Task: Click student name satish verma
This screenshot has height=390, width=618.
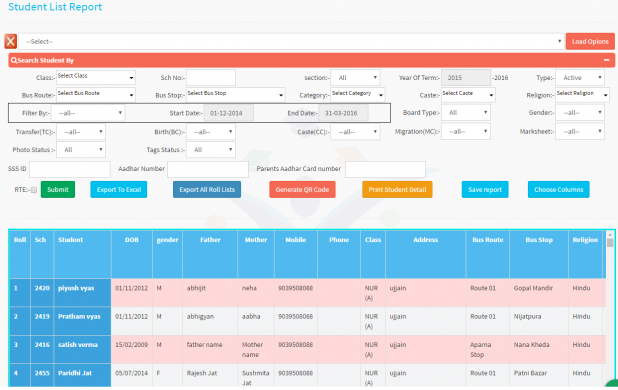Action: pyautogui.click(x=78, y=345)
